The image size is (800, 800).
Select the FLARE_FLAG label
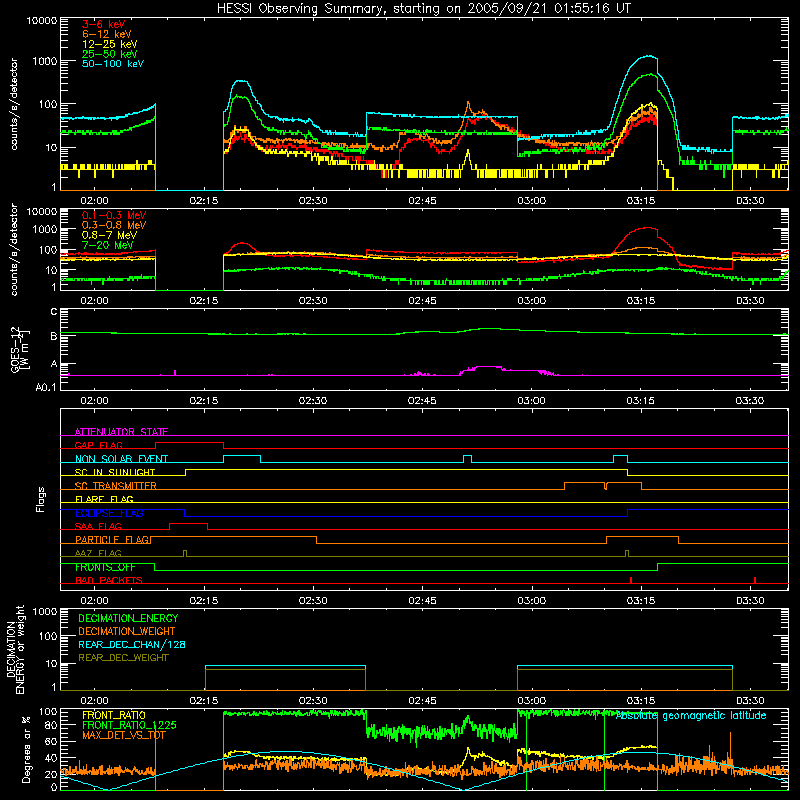tap(104, 499)
